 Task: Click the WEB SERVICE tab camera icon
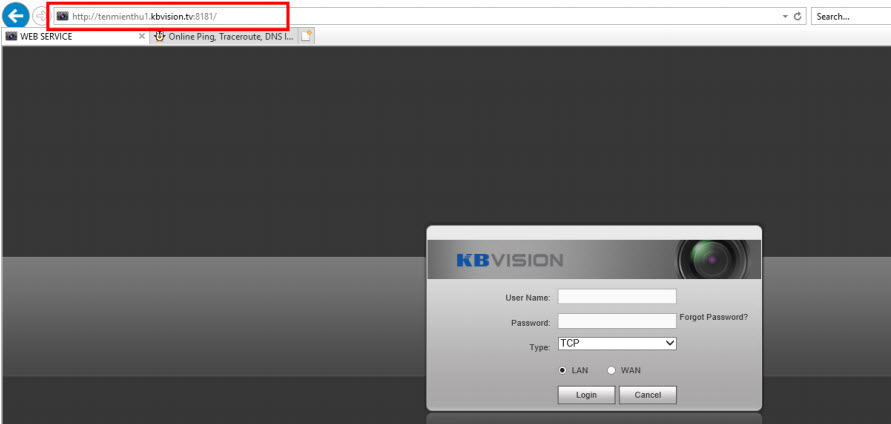coord(11,36)
